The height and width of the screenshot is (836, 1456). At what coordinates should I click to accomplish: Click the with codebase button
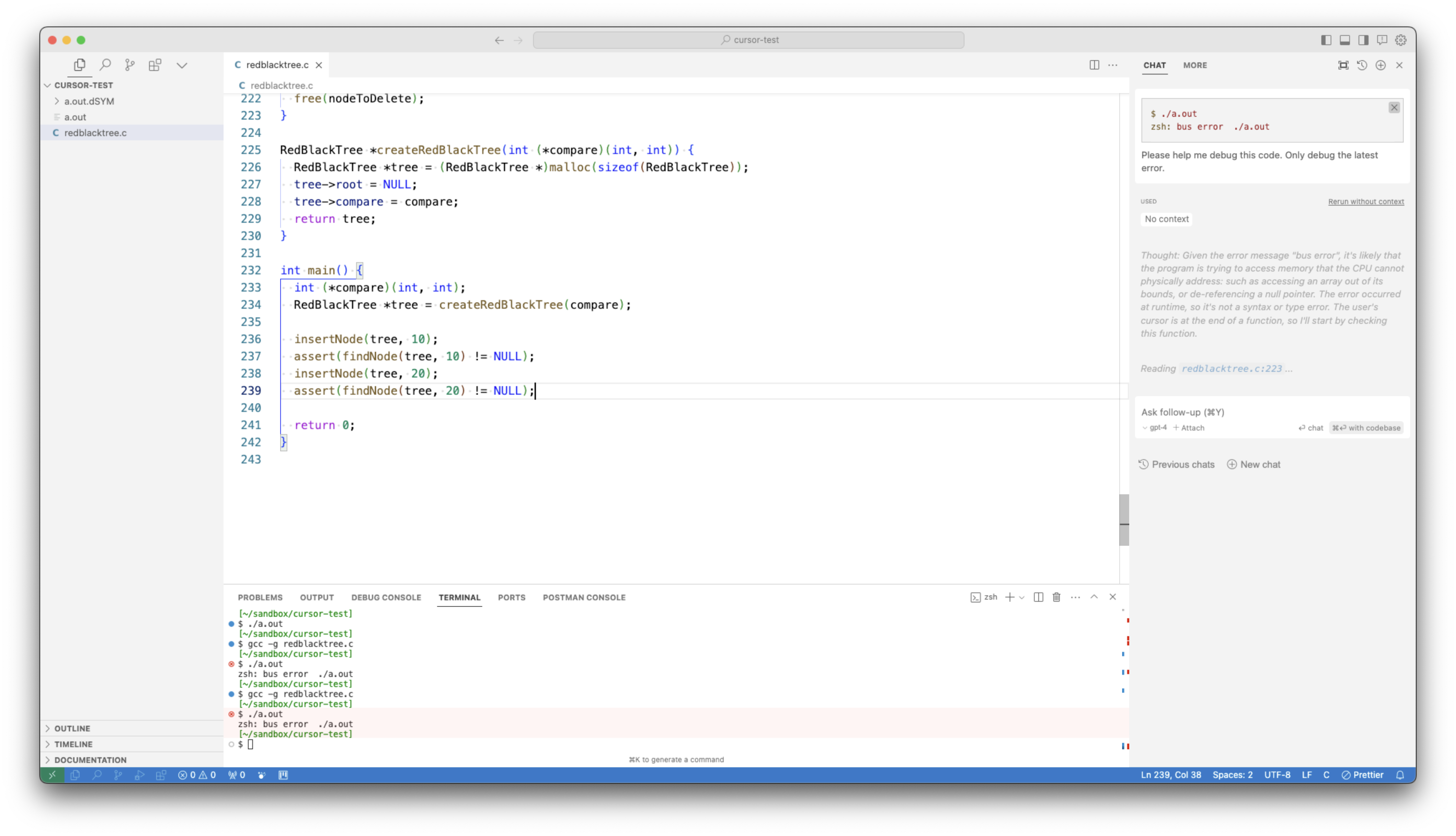tap(1366, 428)
